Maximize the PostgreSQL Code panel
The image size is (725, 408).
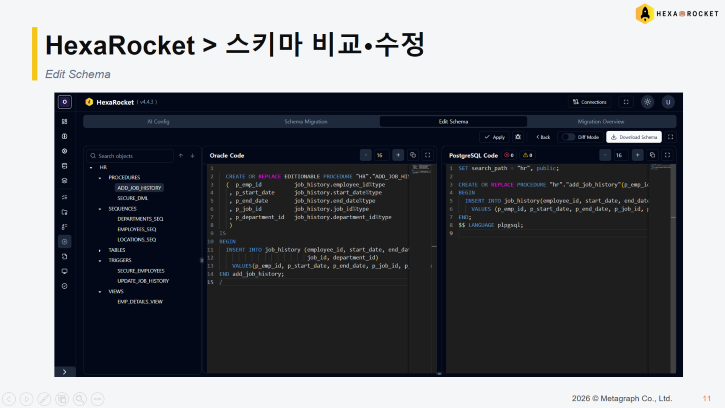tap(667, 155)
